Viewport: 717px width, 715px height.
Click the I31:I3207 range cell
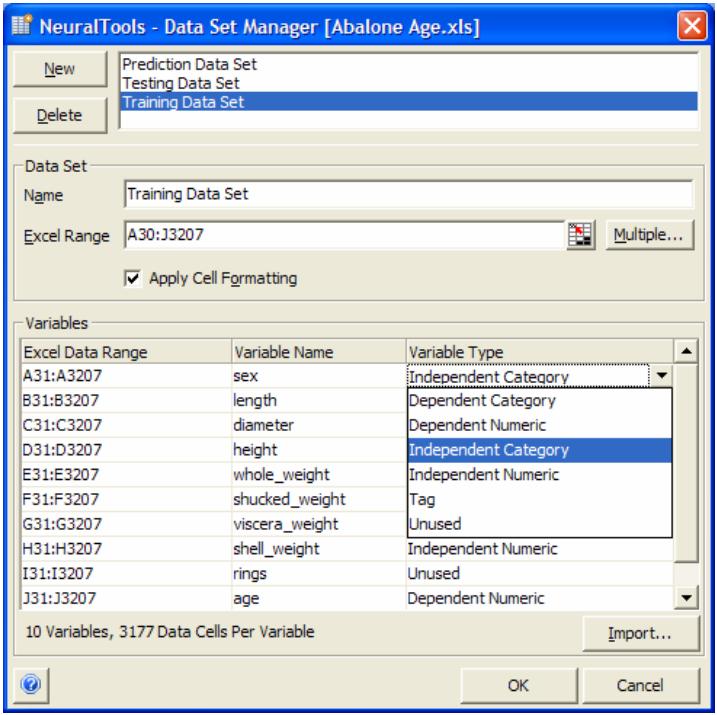tap(127, 574)
